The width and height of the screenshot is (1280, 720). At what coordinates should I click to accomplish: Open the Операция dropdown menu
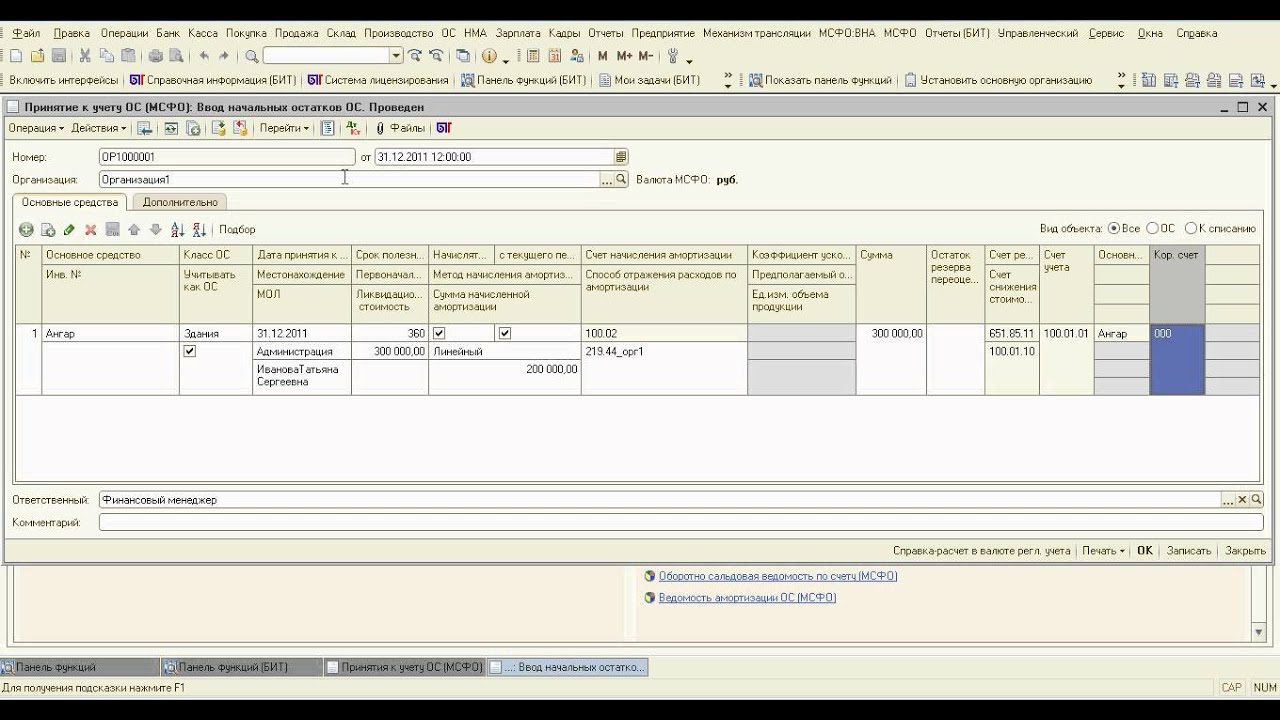[36, 128]
